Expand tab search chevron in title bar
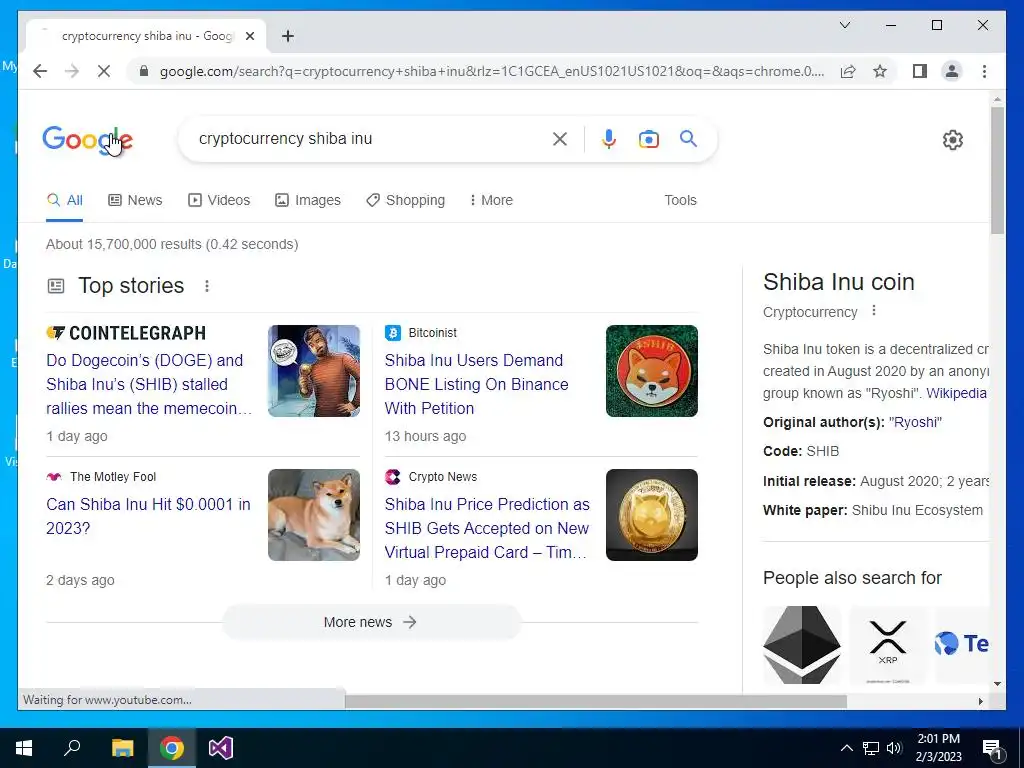This screenshot has width=1024, height=768. [844, 25]
